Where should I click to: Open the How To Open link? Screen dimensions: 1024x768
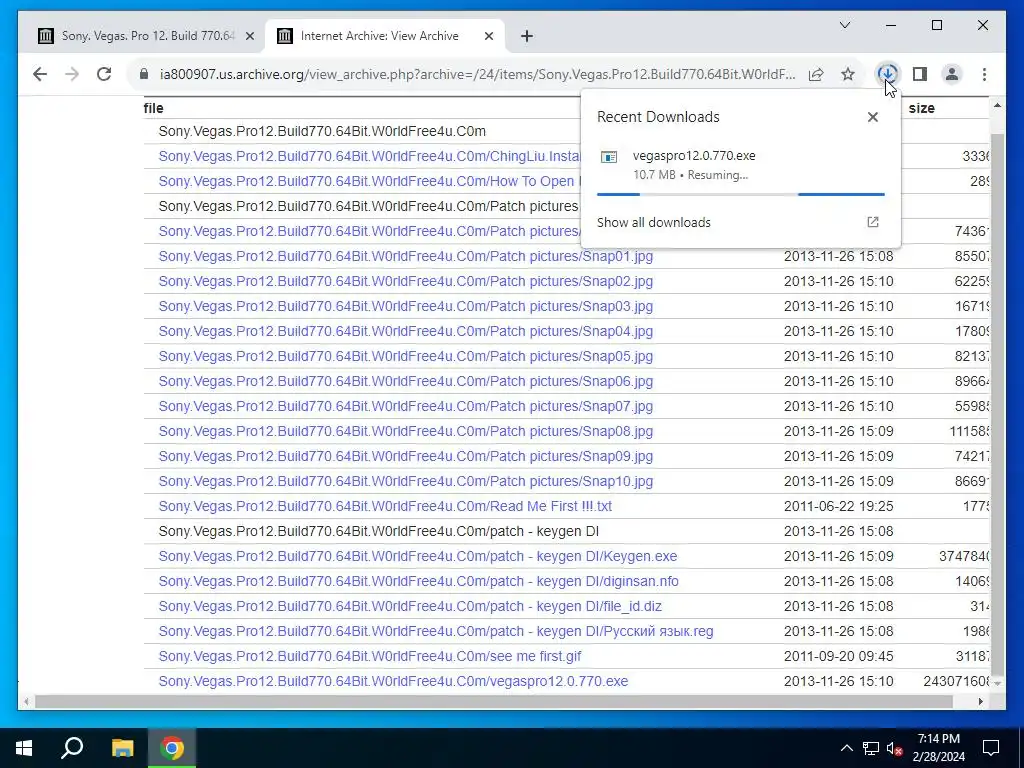(x=370, y=181)
